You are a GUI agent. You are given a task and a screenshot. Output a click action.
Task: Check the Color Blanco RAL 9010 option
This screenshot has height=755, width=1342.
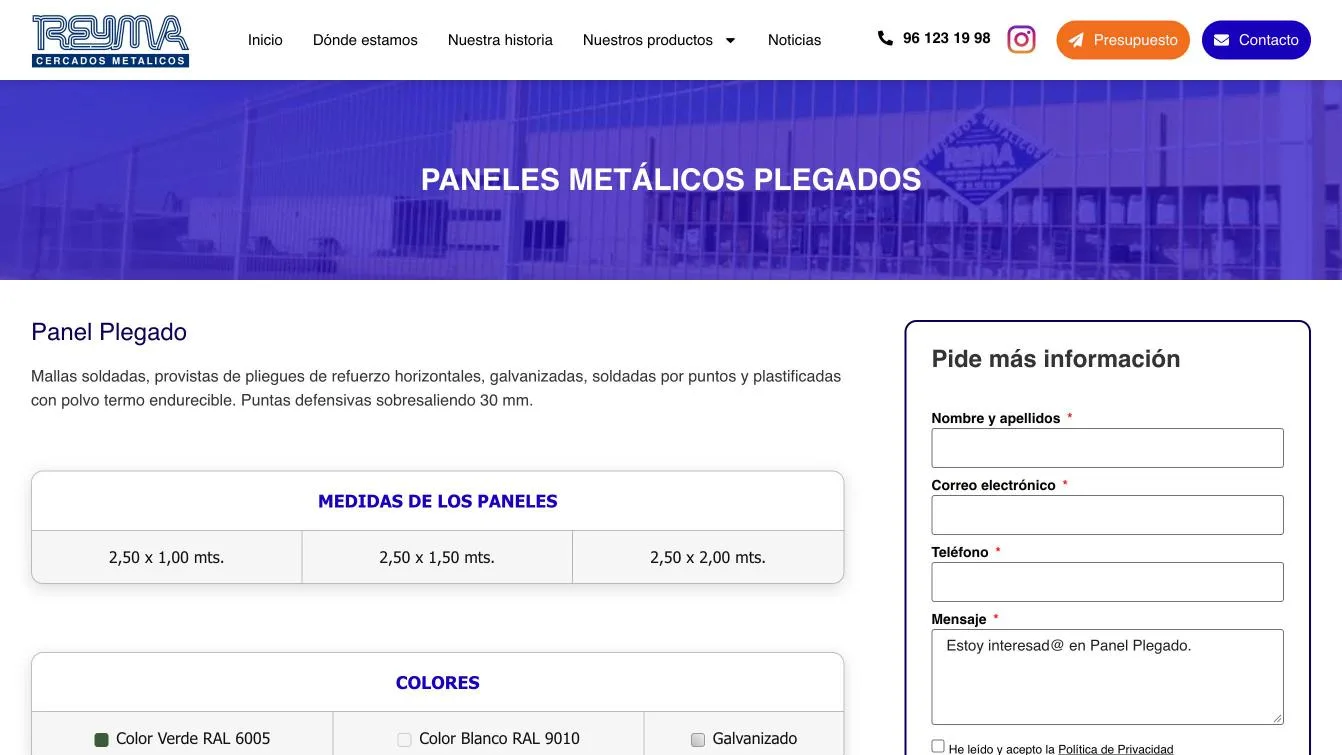(404, 740)
